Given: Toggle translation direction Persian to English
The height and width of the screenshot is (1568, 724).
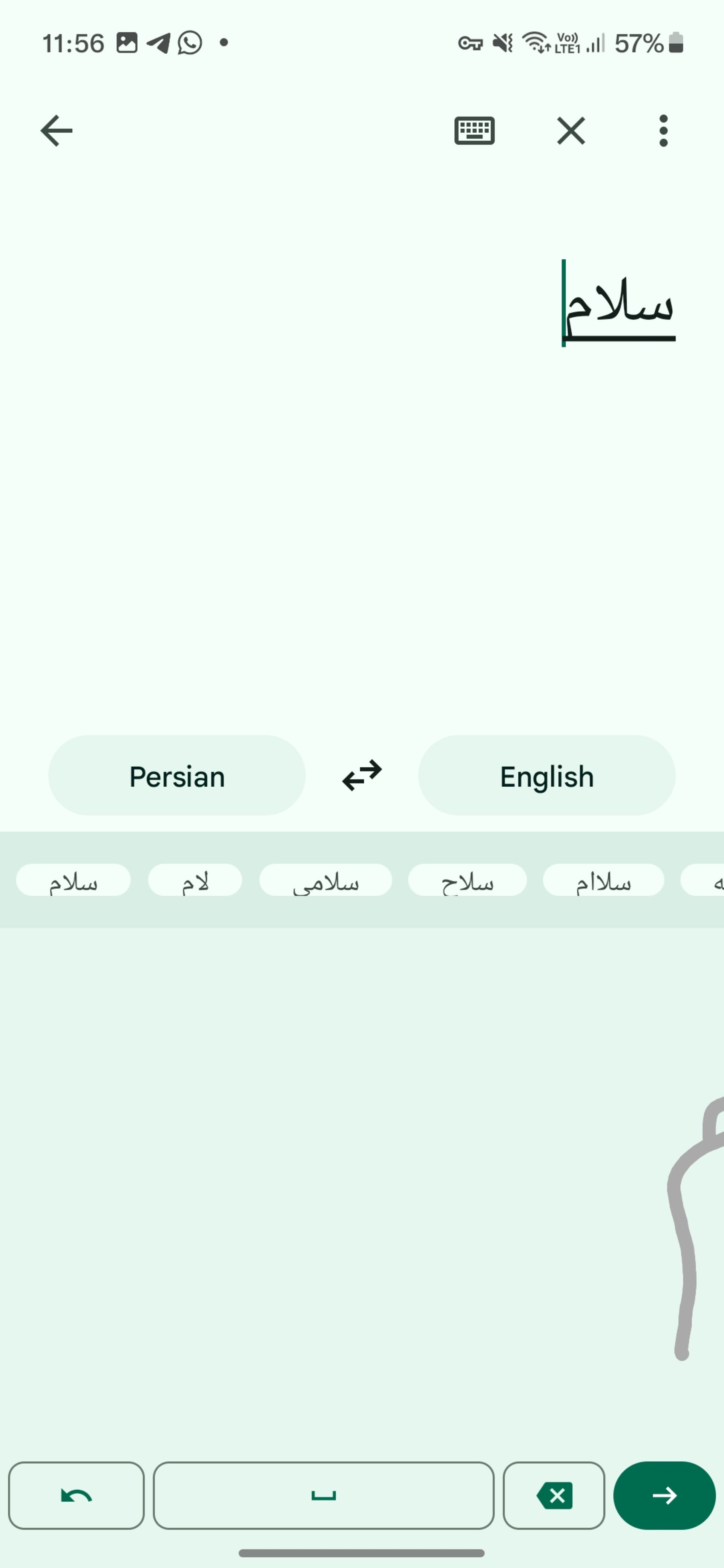Looking at the screenshot, I should tap(362, 775).
